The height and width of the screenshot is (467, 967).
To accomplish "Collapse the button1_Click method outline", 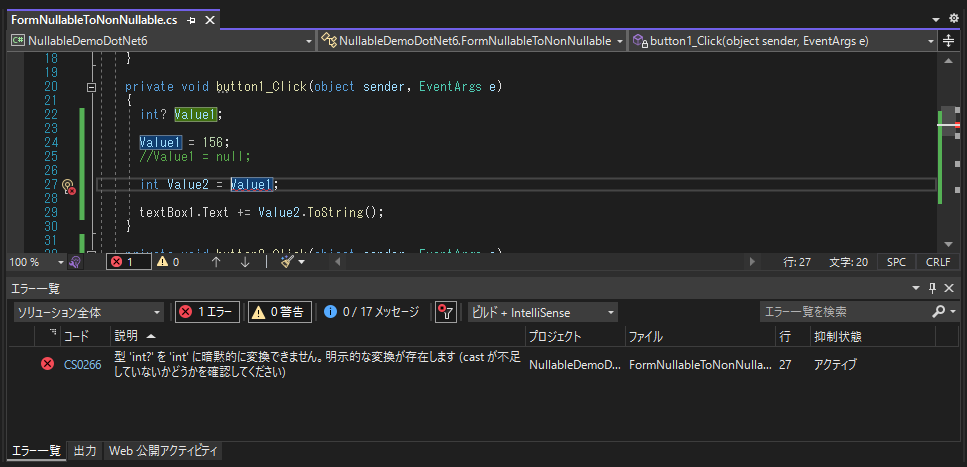I will point(91,87).
